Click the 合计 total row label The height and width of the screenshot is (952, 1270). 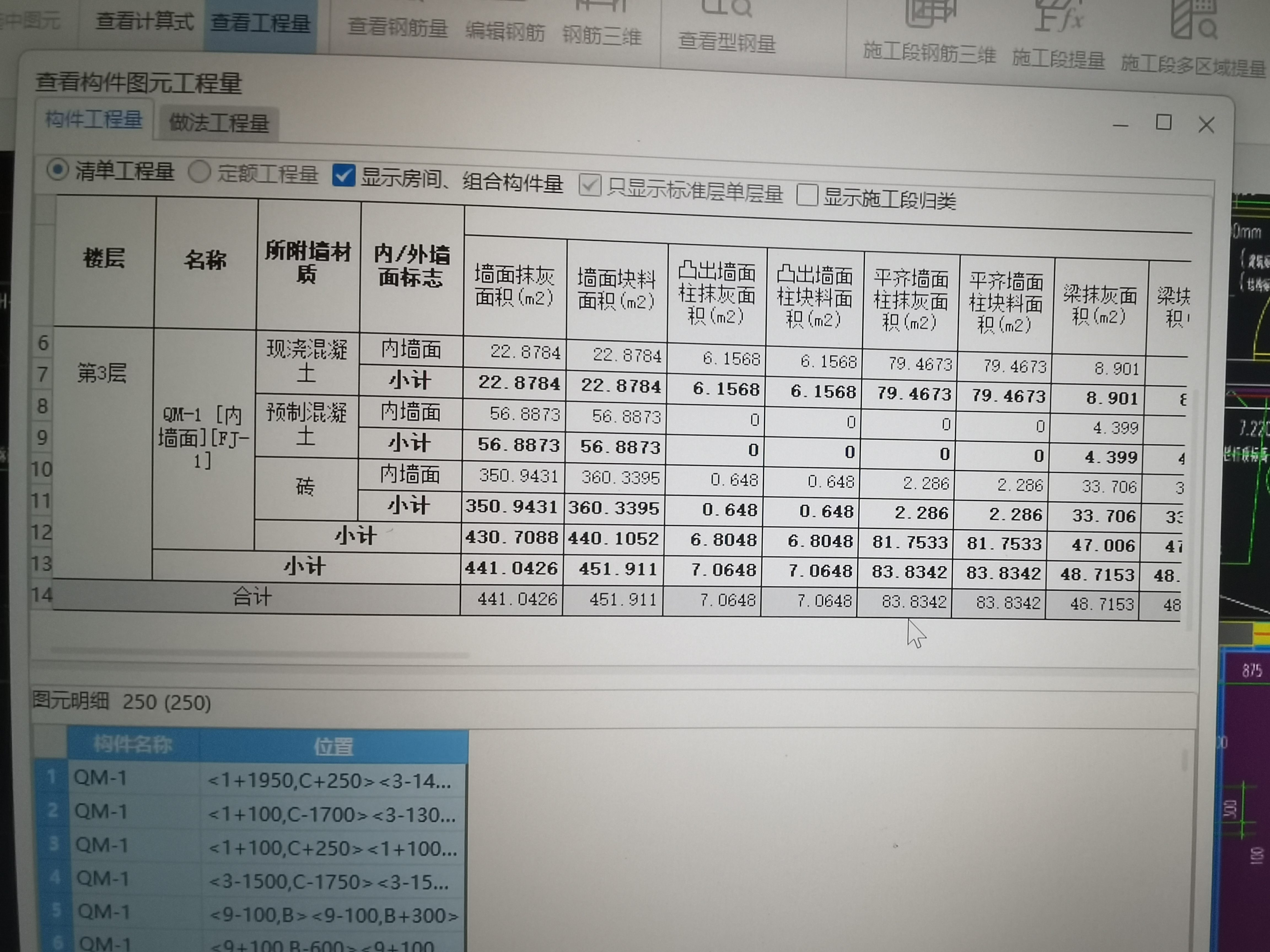point(253,597)
